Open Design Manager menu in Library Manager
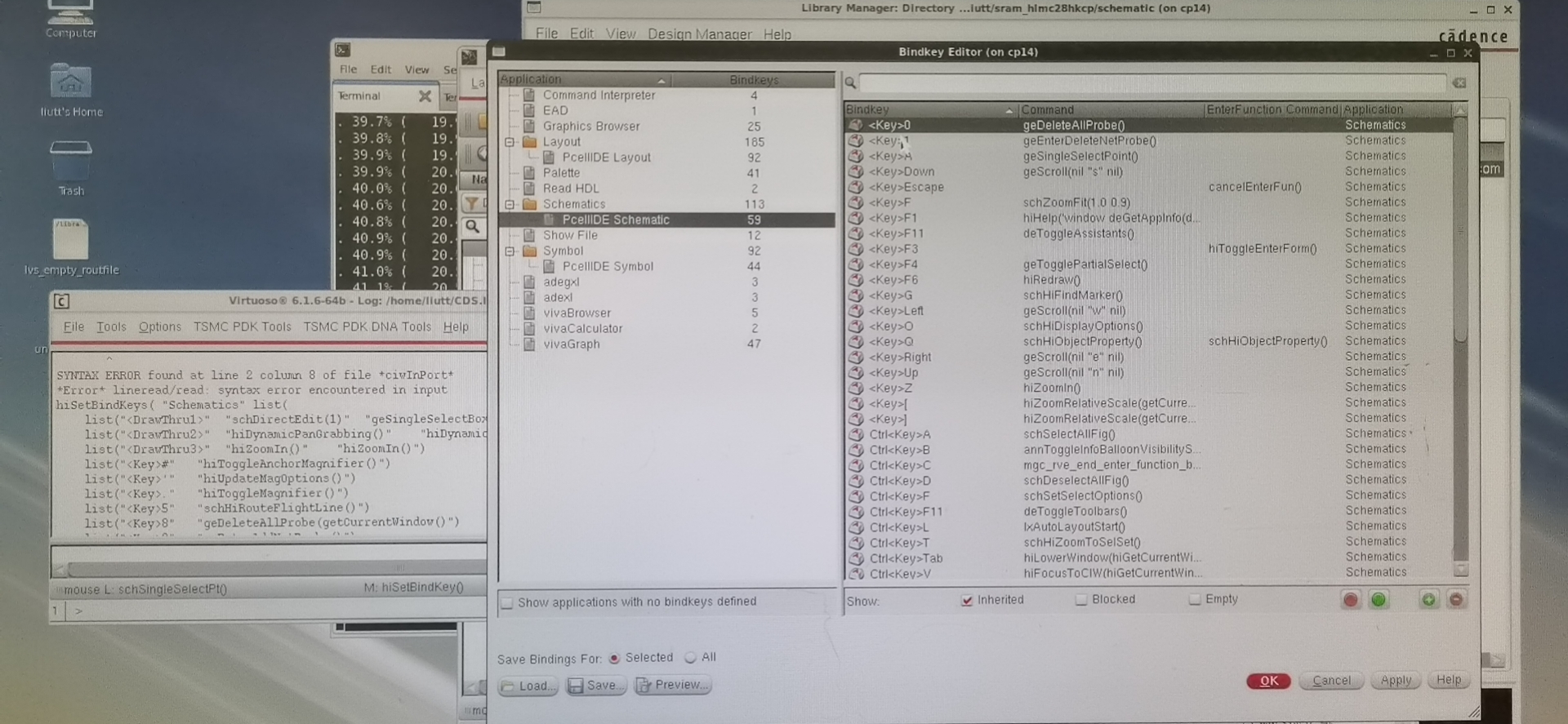The height and width of the screenshot is (724, 1568). point(699,34)
